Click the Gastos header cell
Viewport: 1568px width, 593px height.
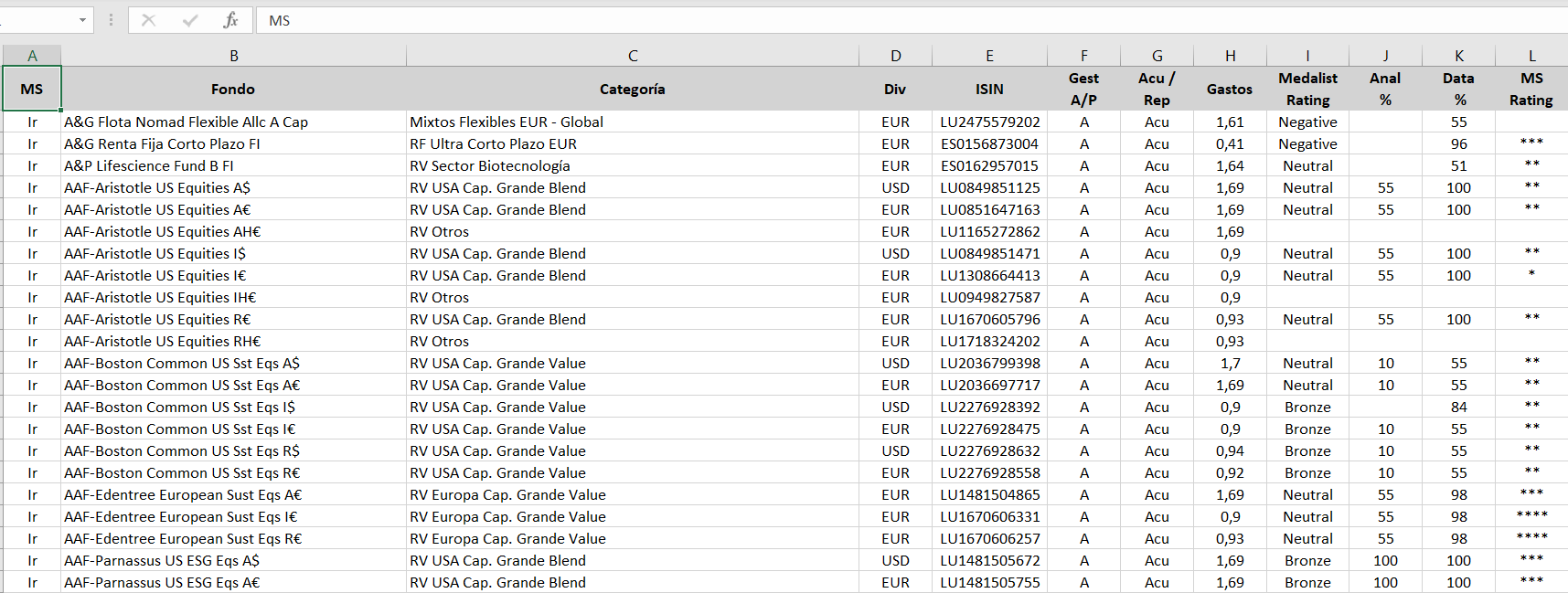1231,89
